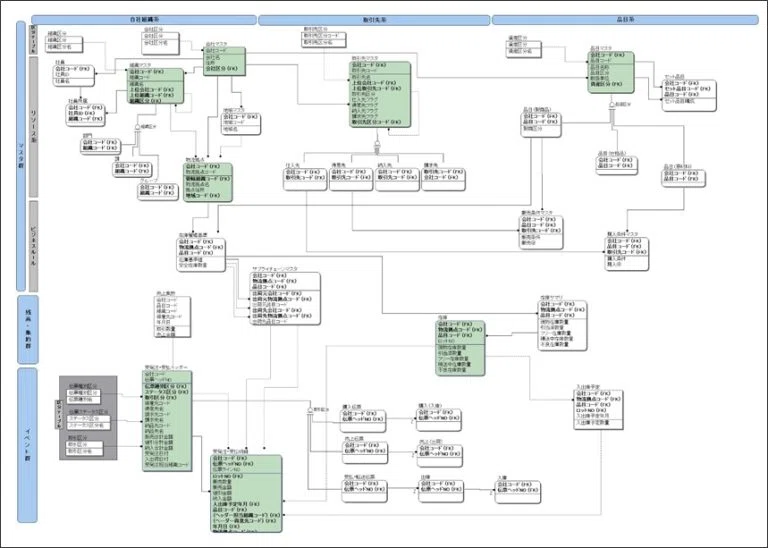The height and width of the screenshot is (548, 768).
Task: Click the 残高・集約群 side label
Action: pyautogui.click(x=27, y=329)
